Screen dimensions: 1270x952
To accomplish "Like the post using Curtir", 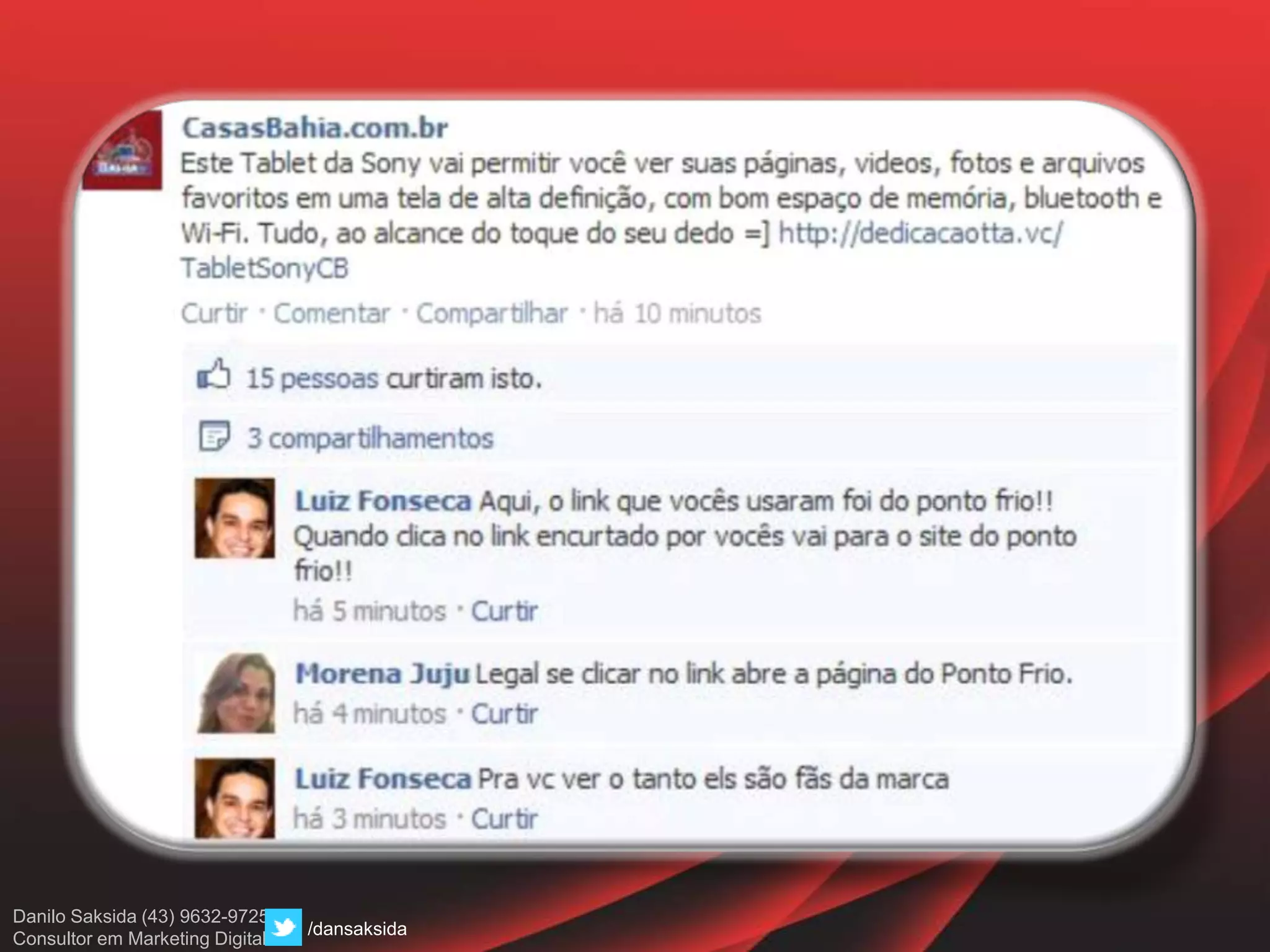I will (x=214, y=314).
